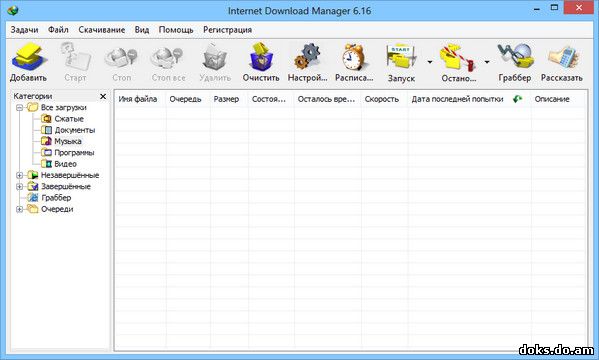This screenshot has height=360, width=599.
Task: Click the Остано... stop queue icon
Action: (458, 57)
